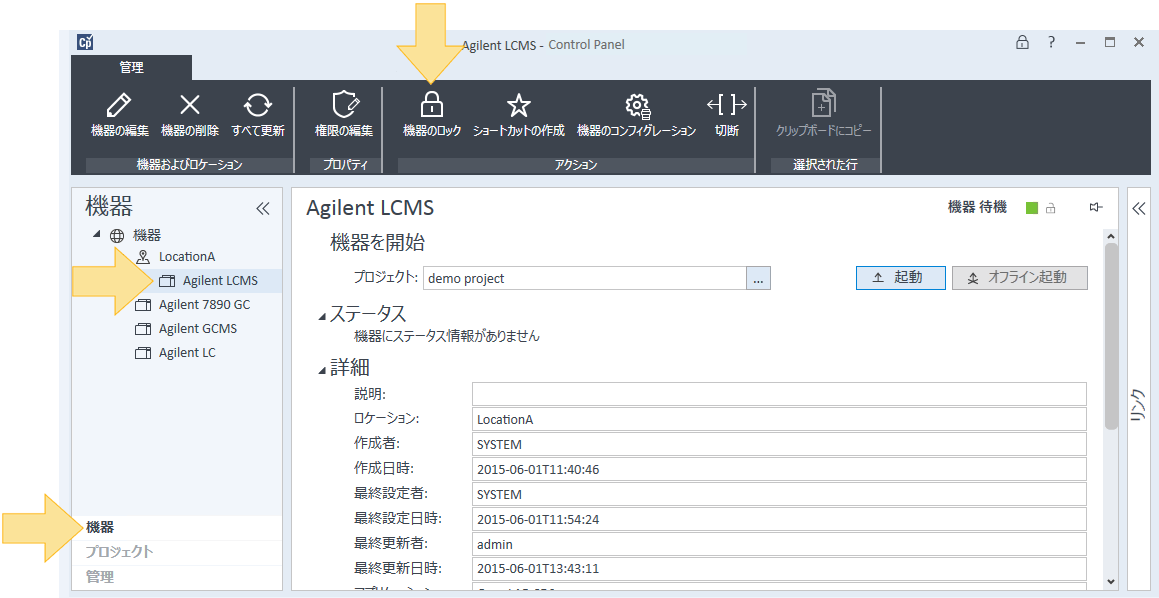The width and height of the screenshot is (1159, 598).
Task: Collapse the 機器 root tree node
Action: [x=97, y=235]
